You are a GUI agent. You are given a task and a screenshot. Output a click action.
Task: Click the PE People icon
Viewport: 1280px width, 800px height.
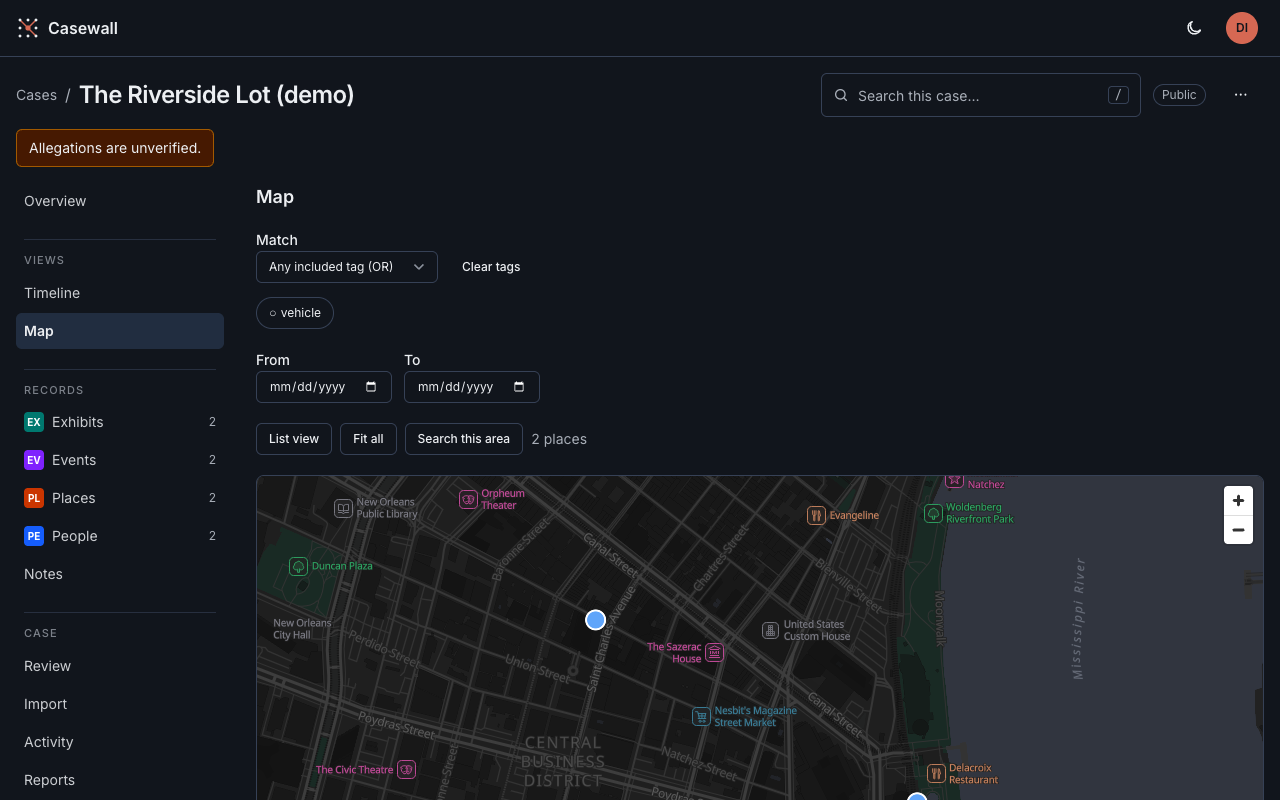point(34,536)
